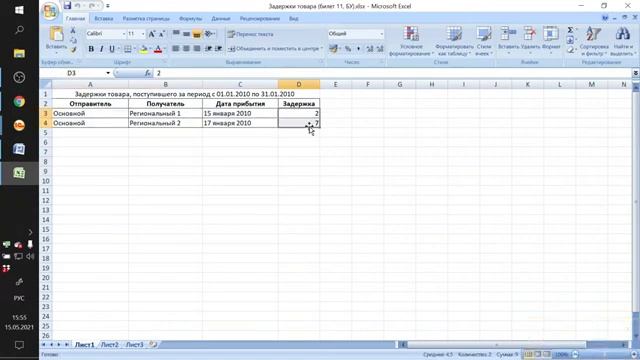Center text horizontally
640x360 pixels.
pos(186,49)
